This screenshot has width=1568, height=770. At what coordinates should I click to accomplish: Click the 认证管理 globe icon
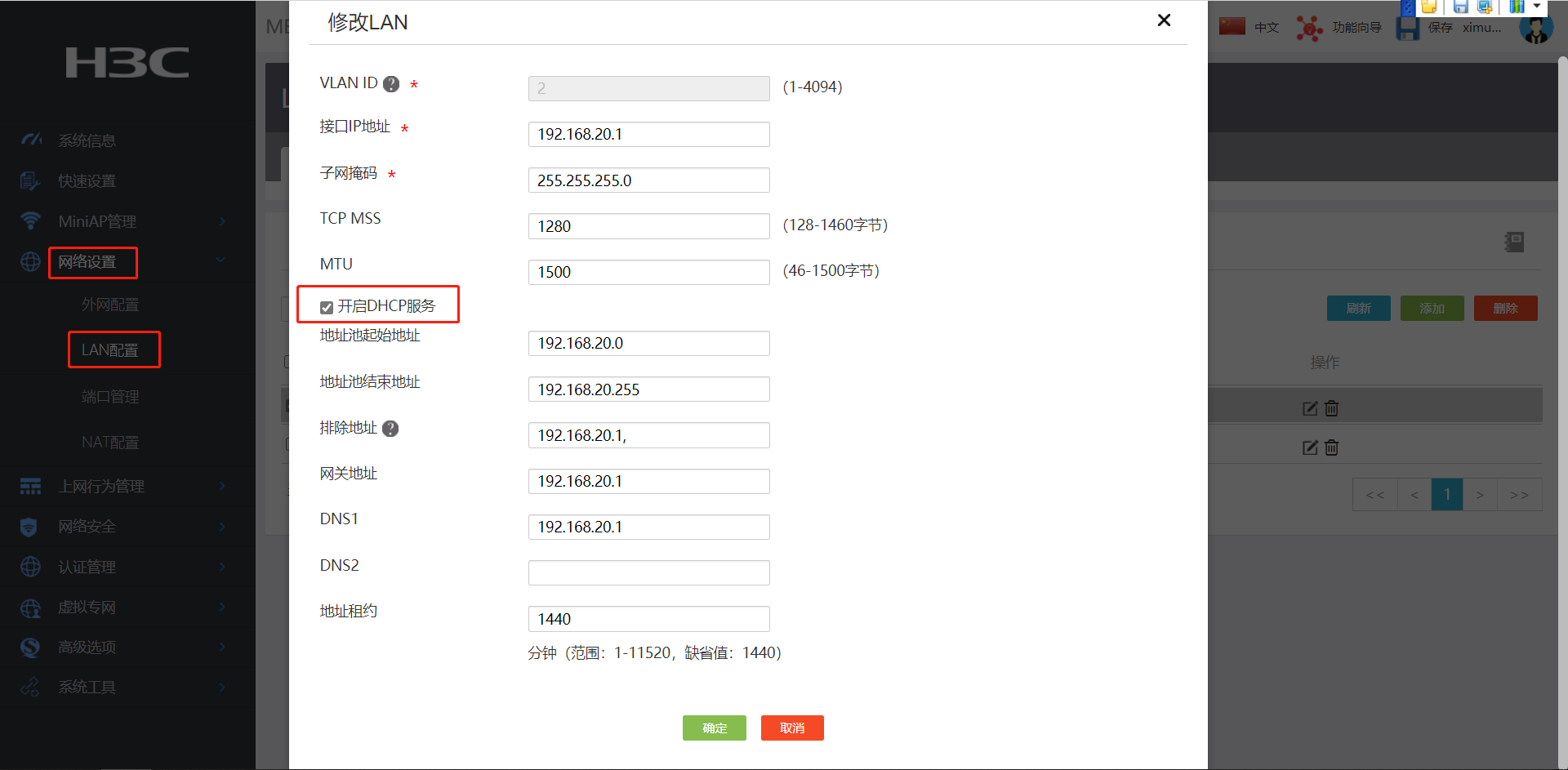point(30,567)
